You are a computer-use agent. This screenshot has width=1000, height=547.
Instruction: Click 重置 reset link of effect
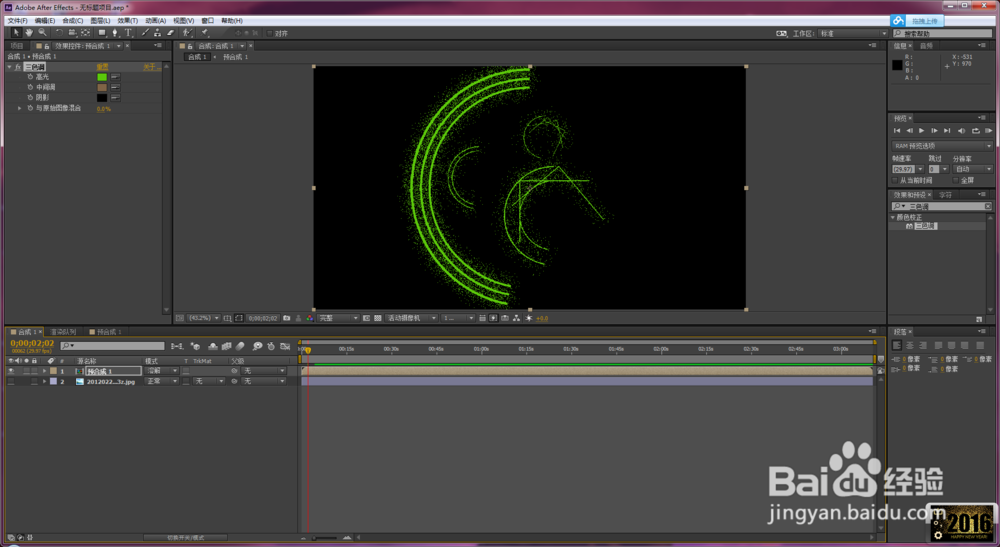(102, 67)
